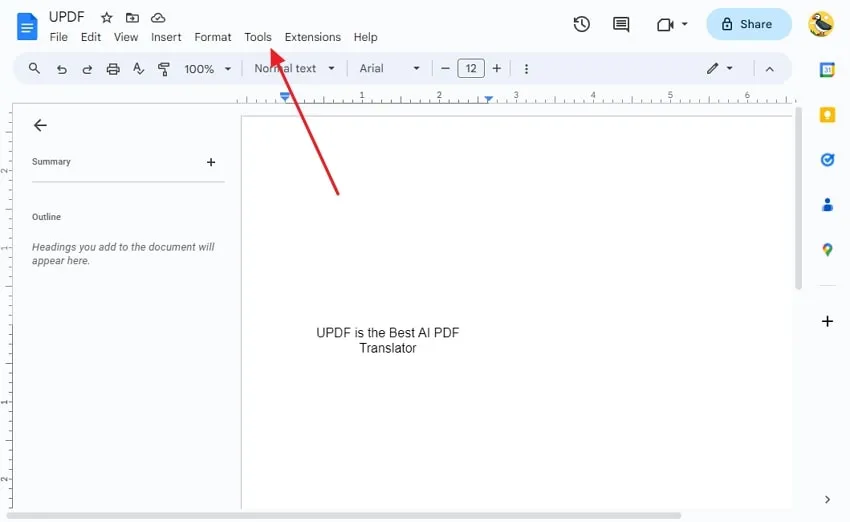The height and width of the screenshot is (522, 850).
Task: Open Google Maps side panel icon
Action: pos(827,249)
